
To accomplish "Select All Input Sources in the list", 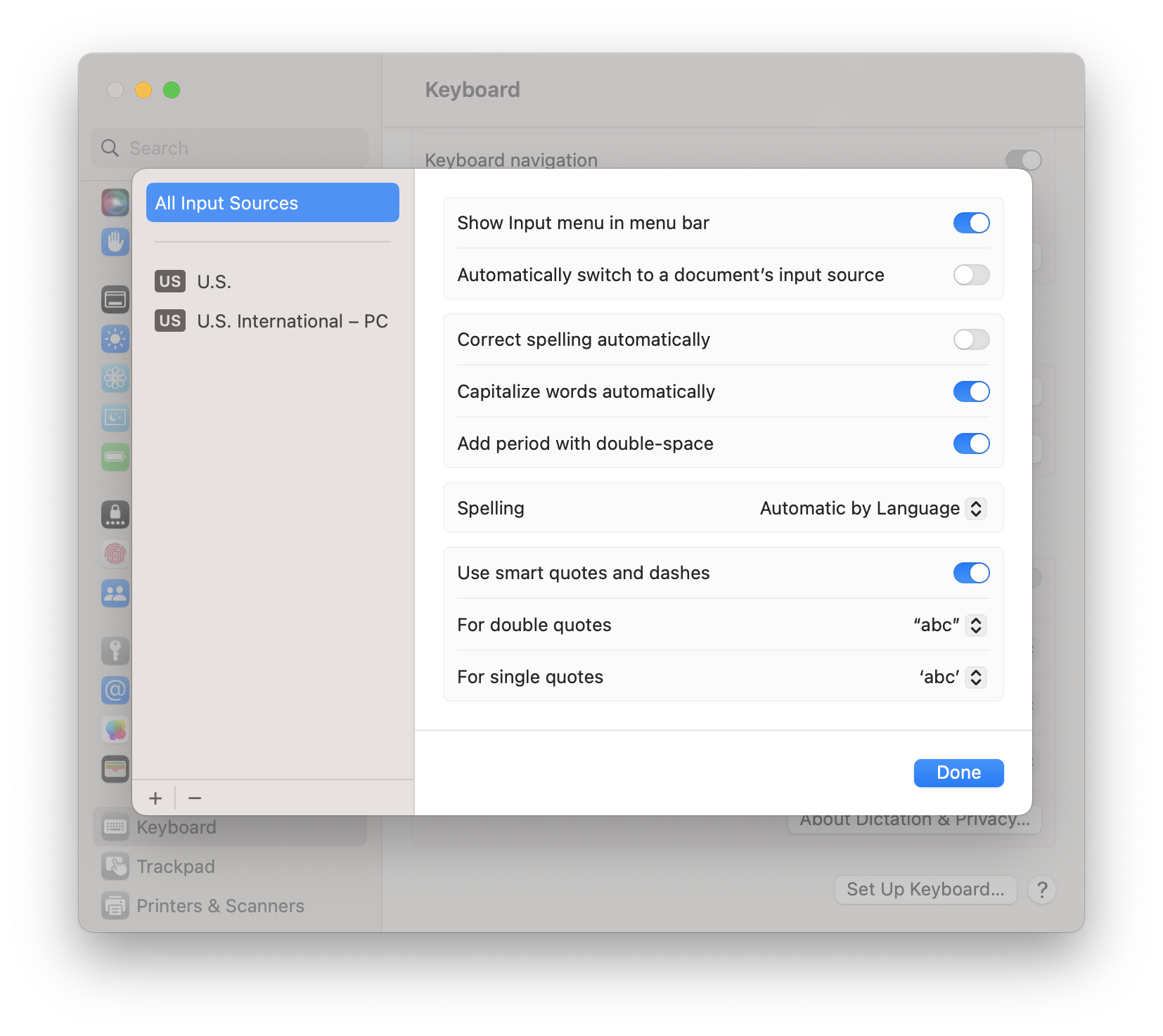I will click(272, 203).
